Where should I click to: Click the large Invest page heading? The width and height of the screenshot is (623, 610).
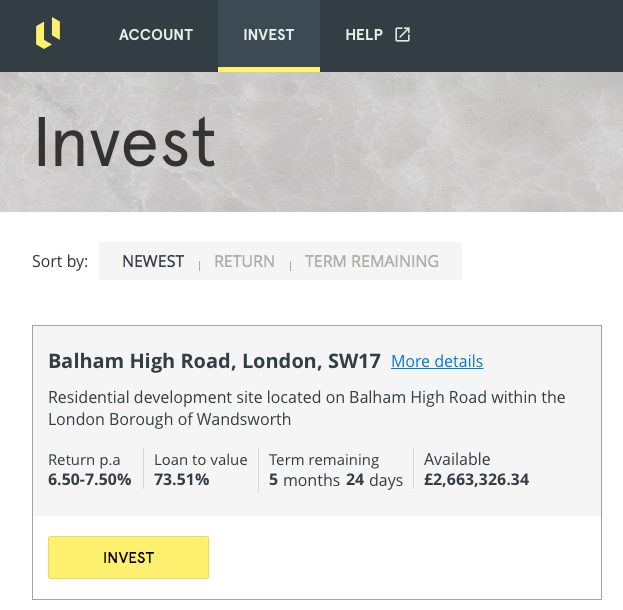[x=126, y=142]
